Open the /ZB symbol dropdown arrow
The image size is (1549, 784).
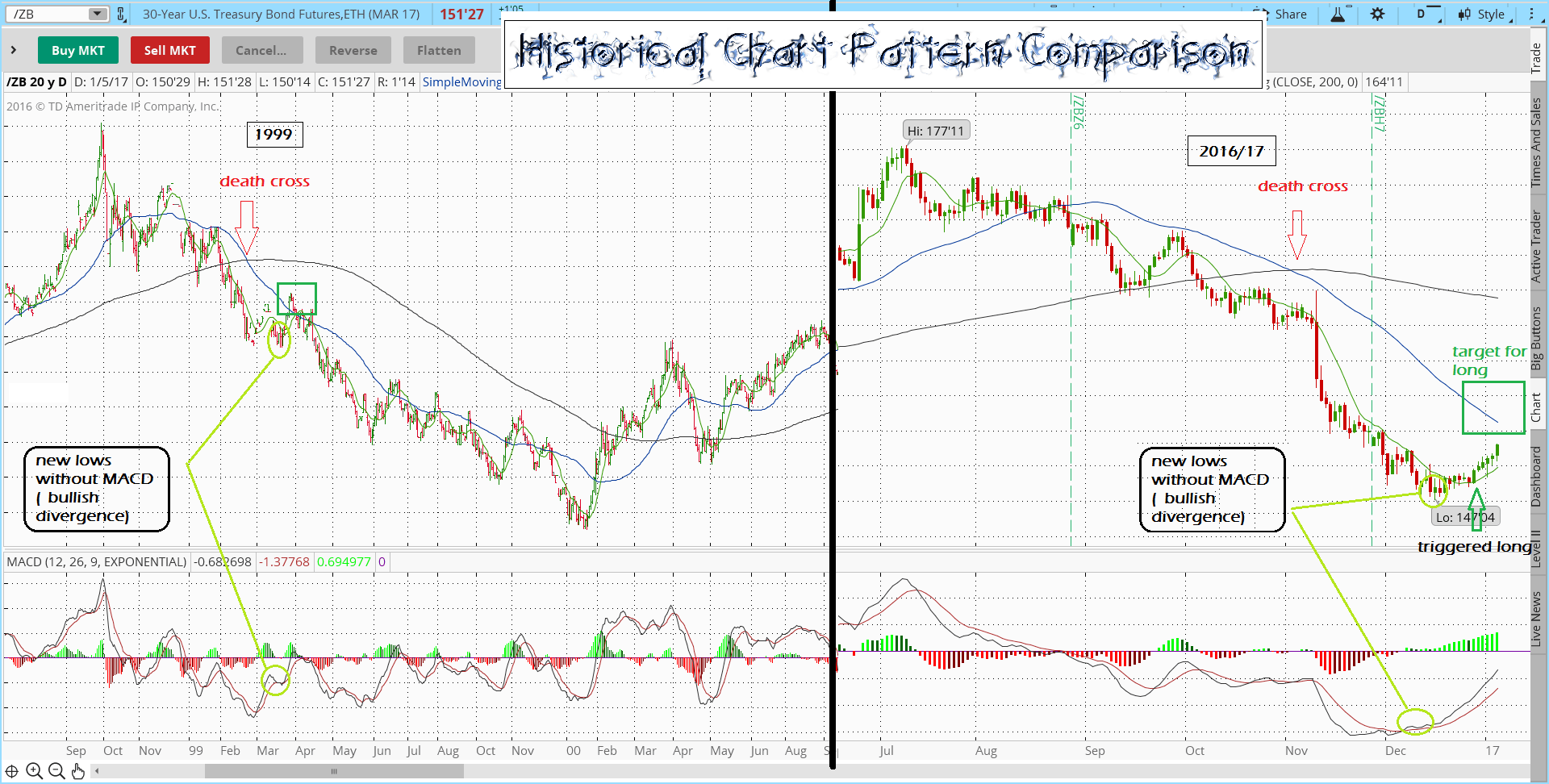(97, 15)
